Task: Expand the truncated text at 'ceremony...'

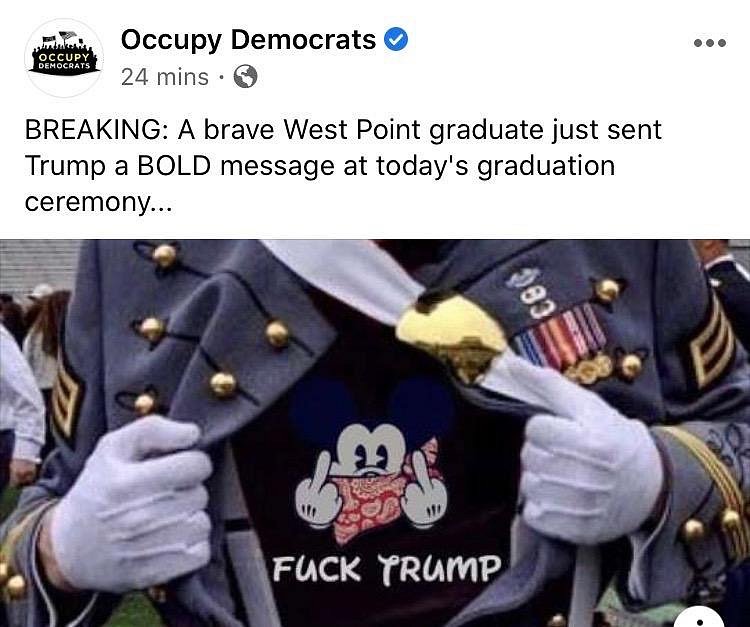Action: coord(98,202)
